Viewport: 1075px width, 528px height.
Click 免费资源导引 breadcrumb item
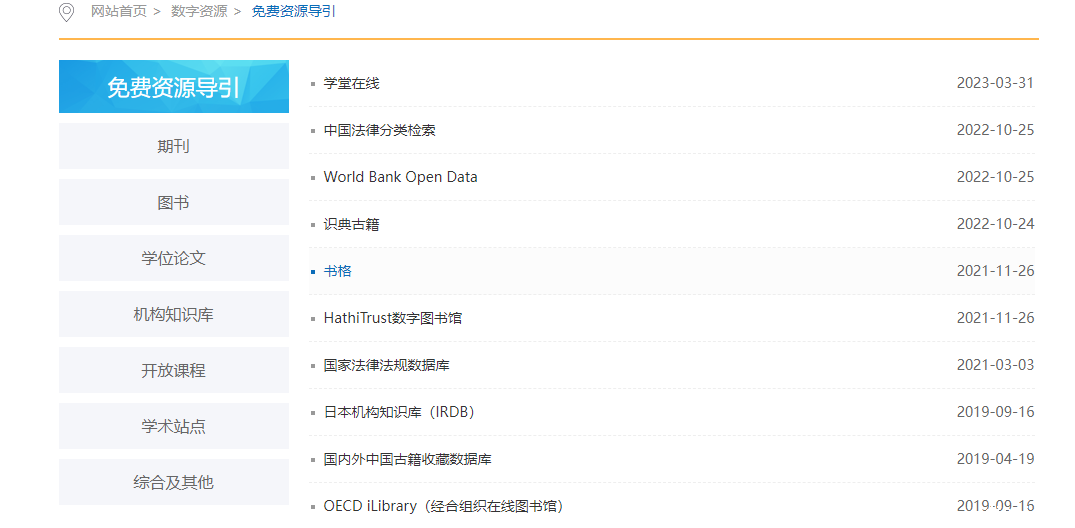point(294,11)
